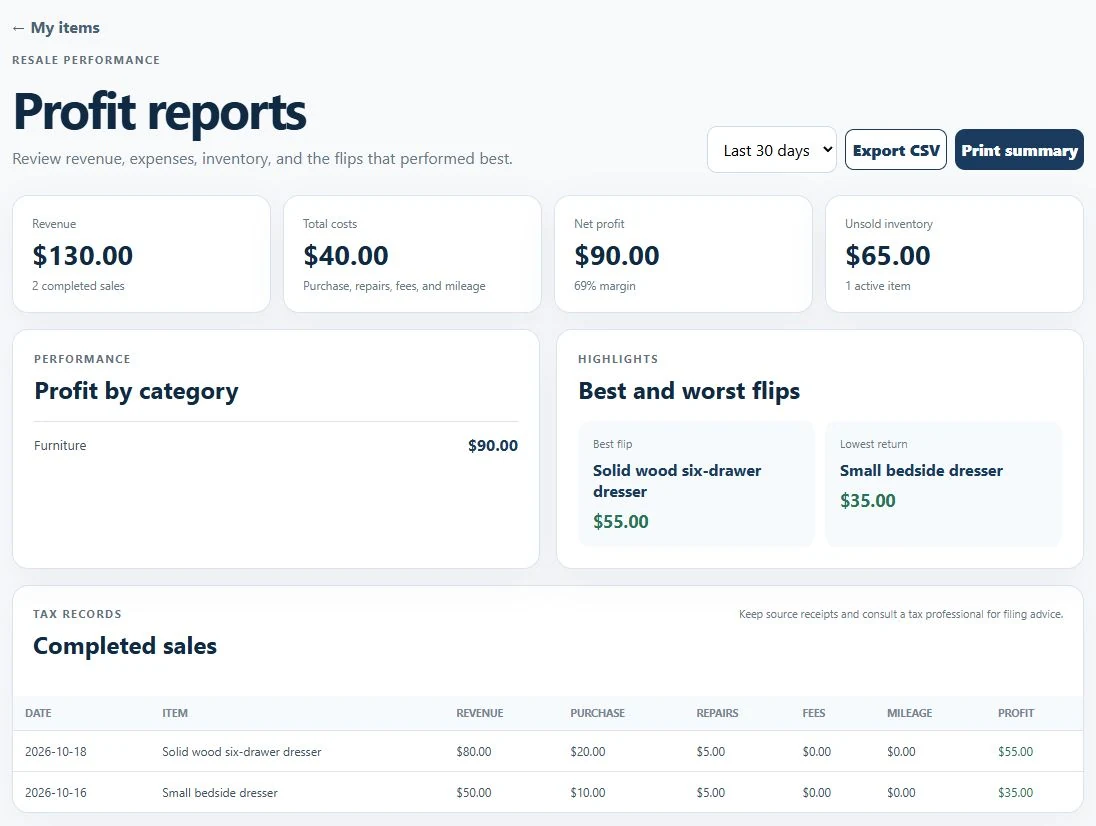1096x826 pixels.
Task: Click the $50.00 revenue cell
Action: tap(474, 793)
